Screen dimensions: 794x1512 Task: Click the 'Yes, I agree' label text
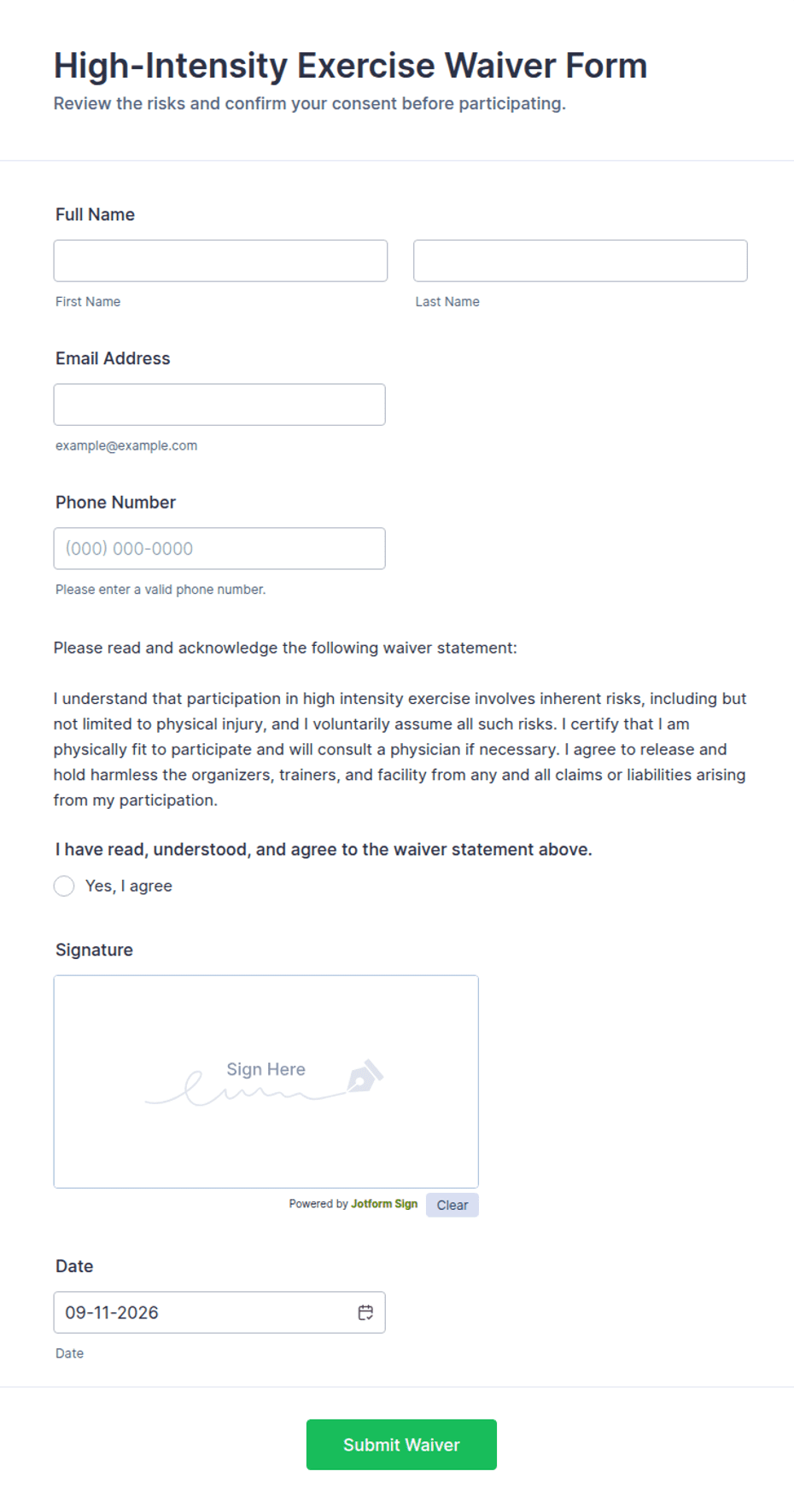[129, 886]
